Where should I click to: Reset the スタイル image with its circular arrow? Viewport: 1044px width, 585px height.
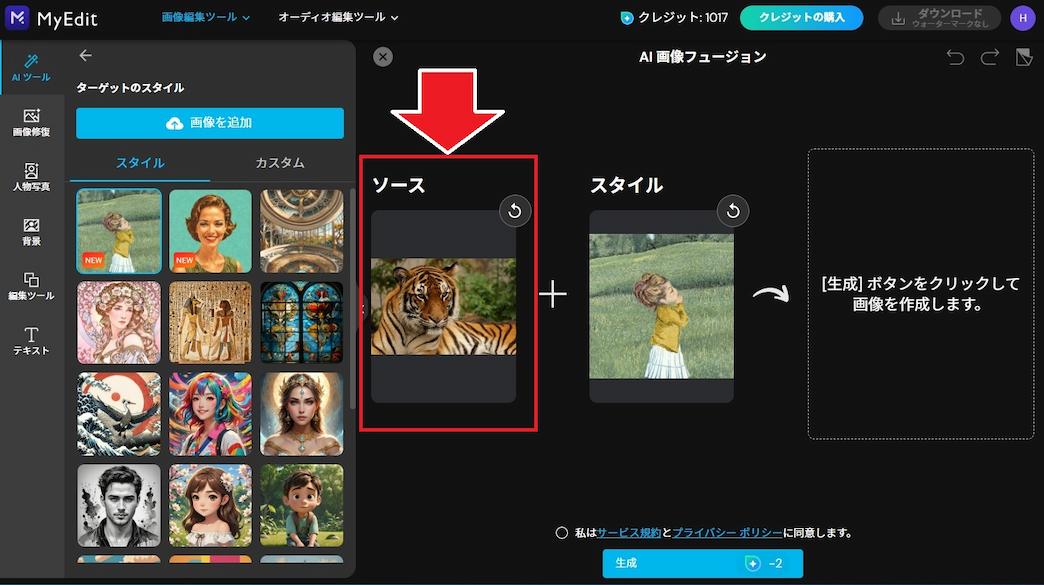pyautogui.click(x=733, y=211)
